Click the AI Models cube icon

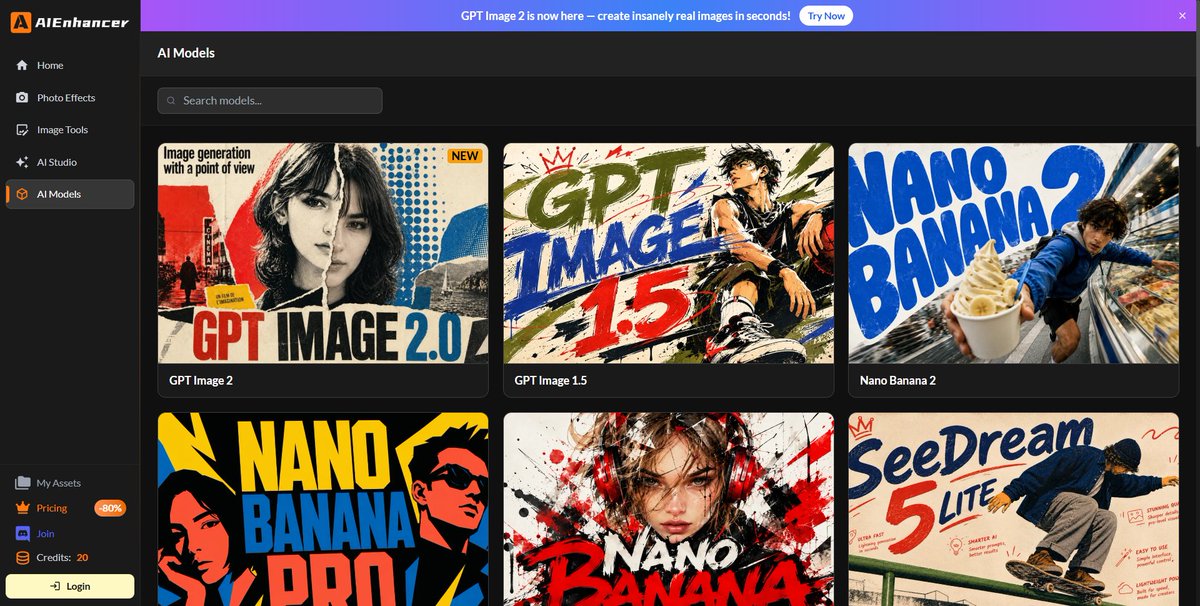pos(22,194)
